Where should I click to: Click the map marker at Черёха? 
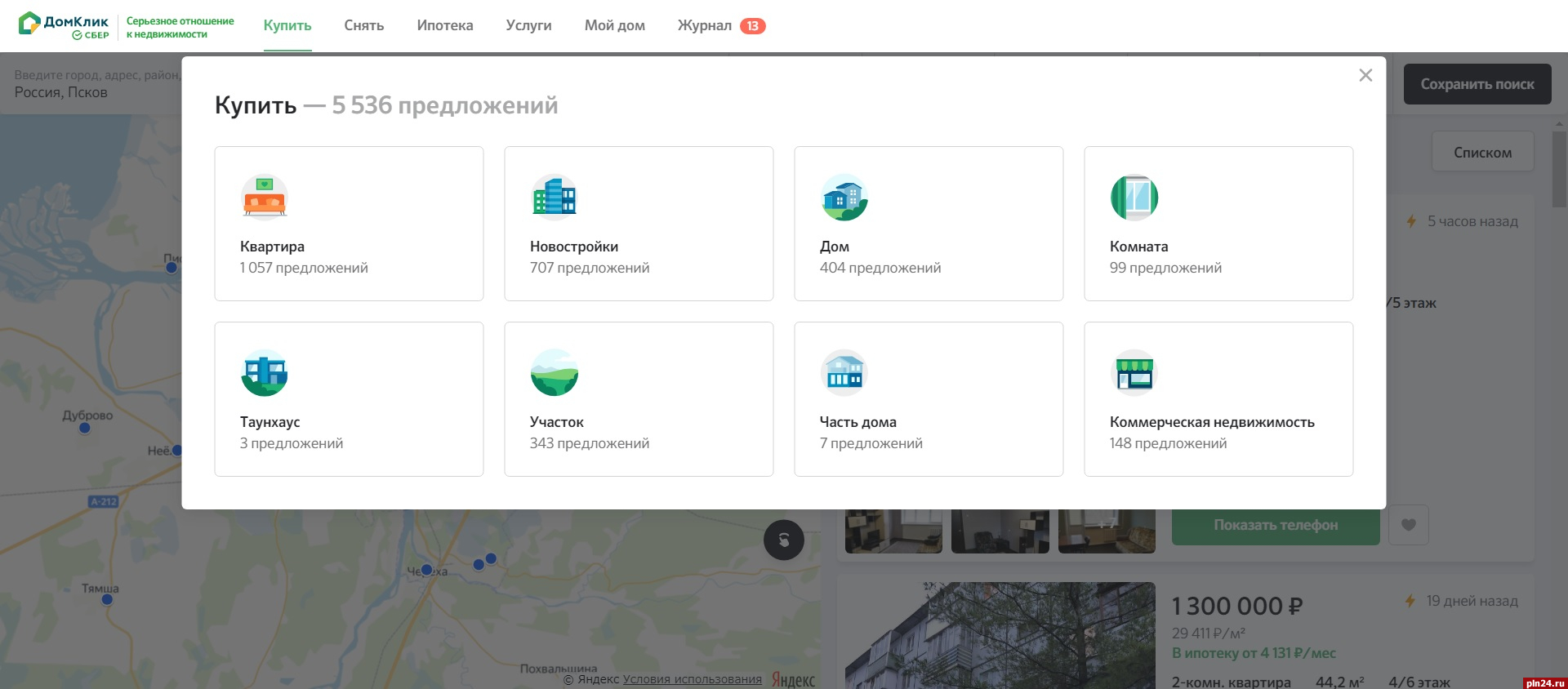click(426, 570)
